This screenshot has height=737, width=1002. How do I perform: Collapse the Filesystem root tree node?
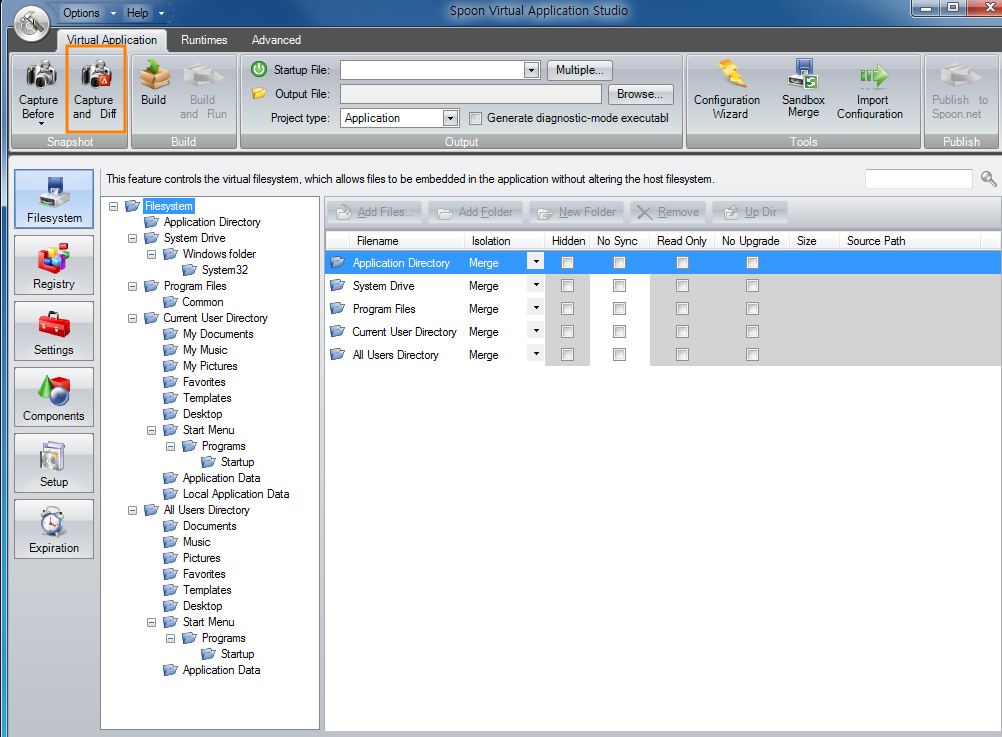(x=114, y=206)
